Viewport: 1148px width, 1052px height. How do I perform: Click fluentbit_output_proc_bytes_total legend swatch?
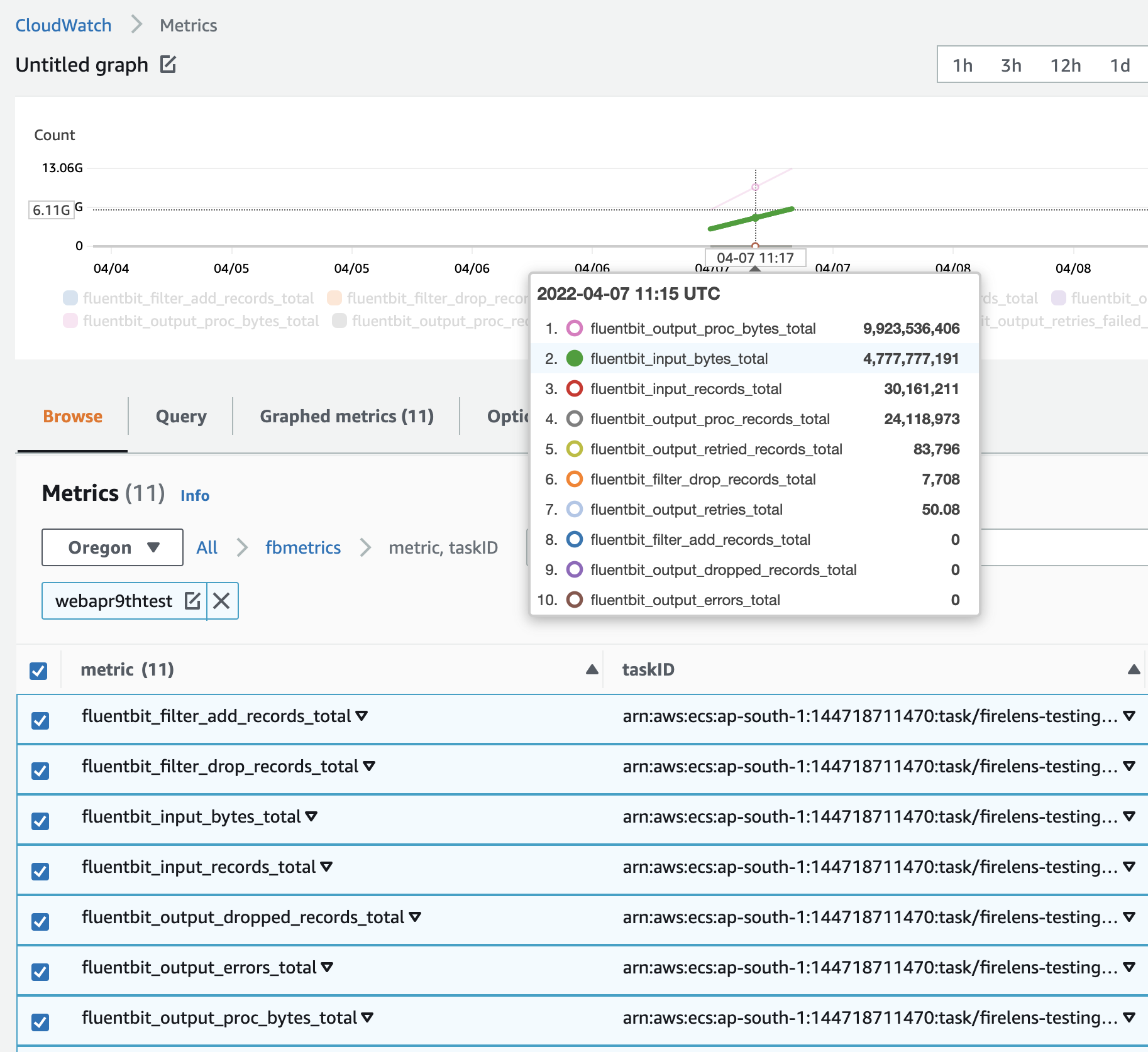click(70, 321)
